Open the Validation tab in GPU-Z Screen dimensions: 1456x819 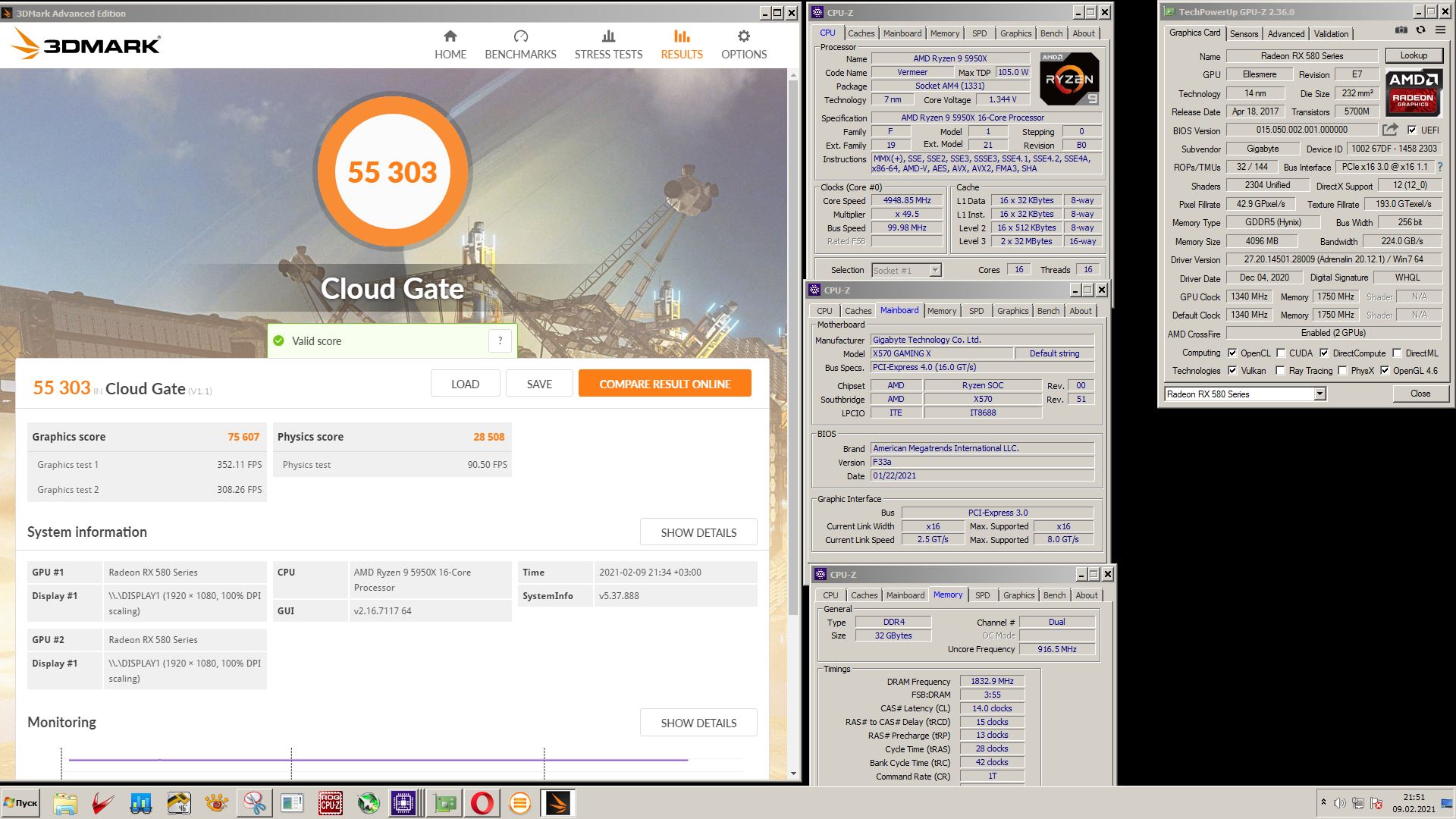[x=1331, y=33]
